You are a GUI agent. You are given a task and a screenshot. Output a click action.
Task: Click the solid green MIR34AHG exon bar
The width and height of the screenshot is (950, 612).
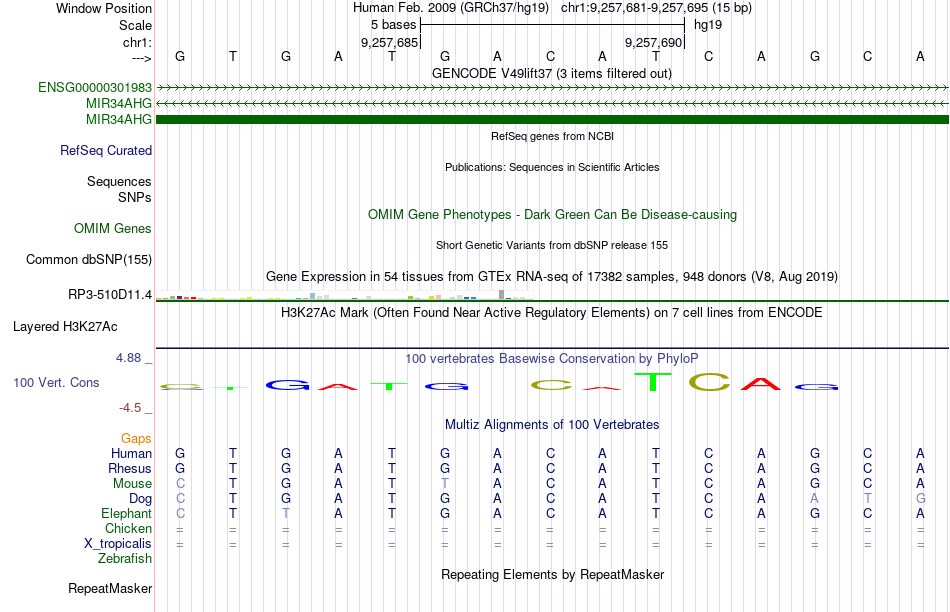point(552,119)
